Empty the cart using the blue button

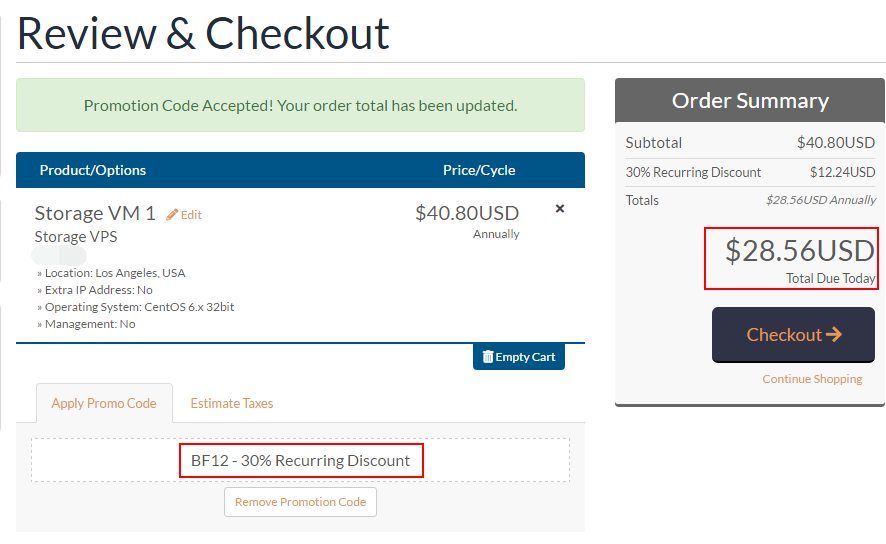click(519, 356)
